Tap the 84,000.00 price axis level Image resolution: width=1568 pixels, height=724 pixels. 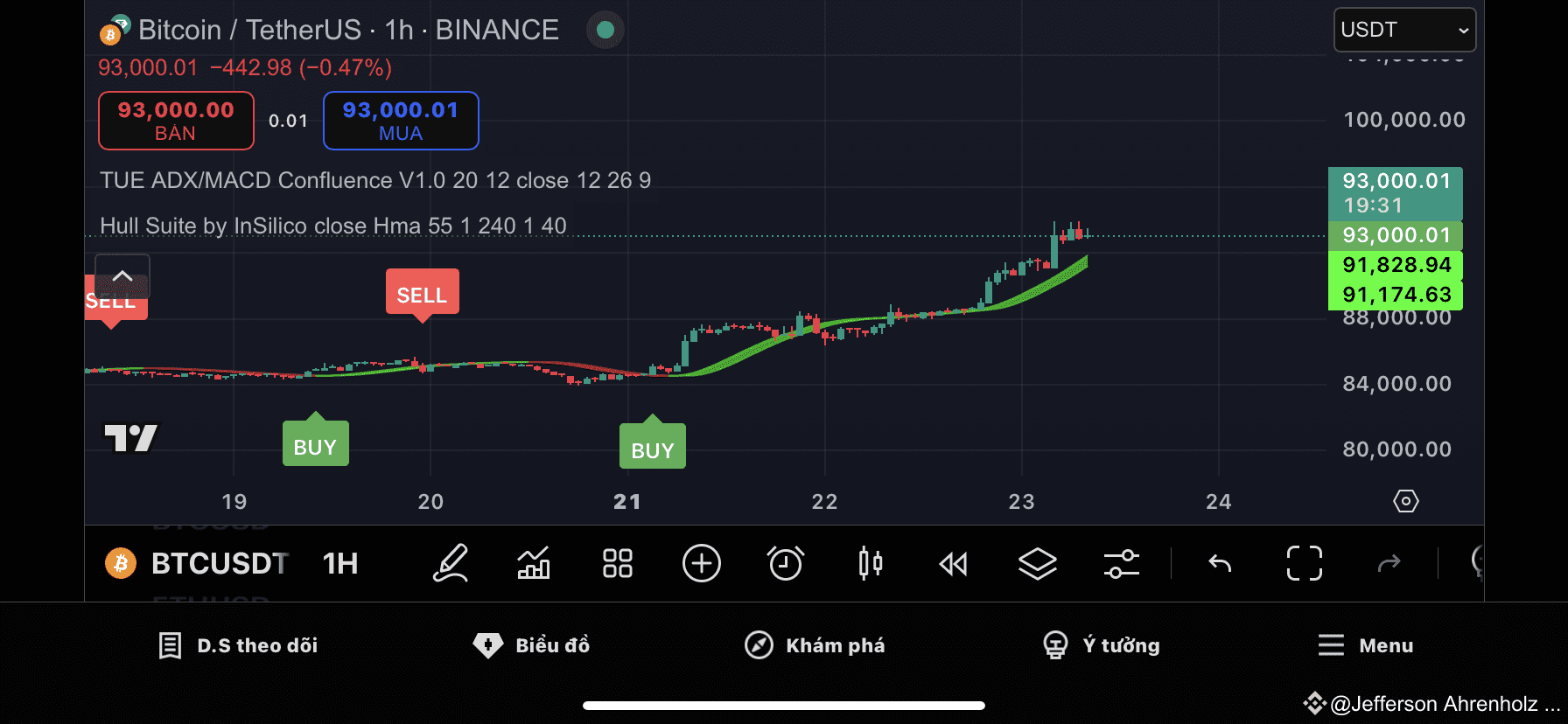(1396, 383)
